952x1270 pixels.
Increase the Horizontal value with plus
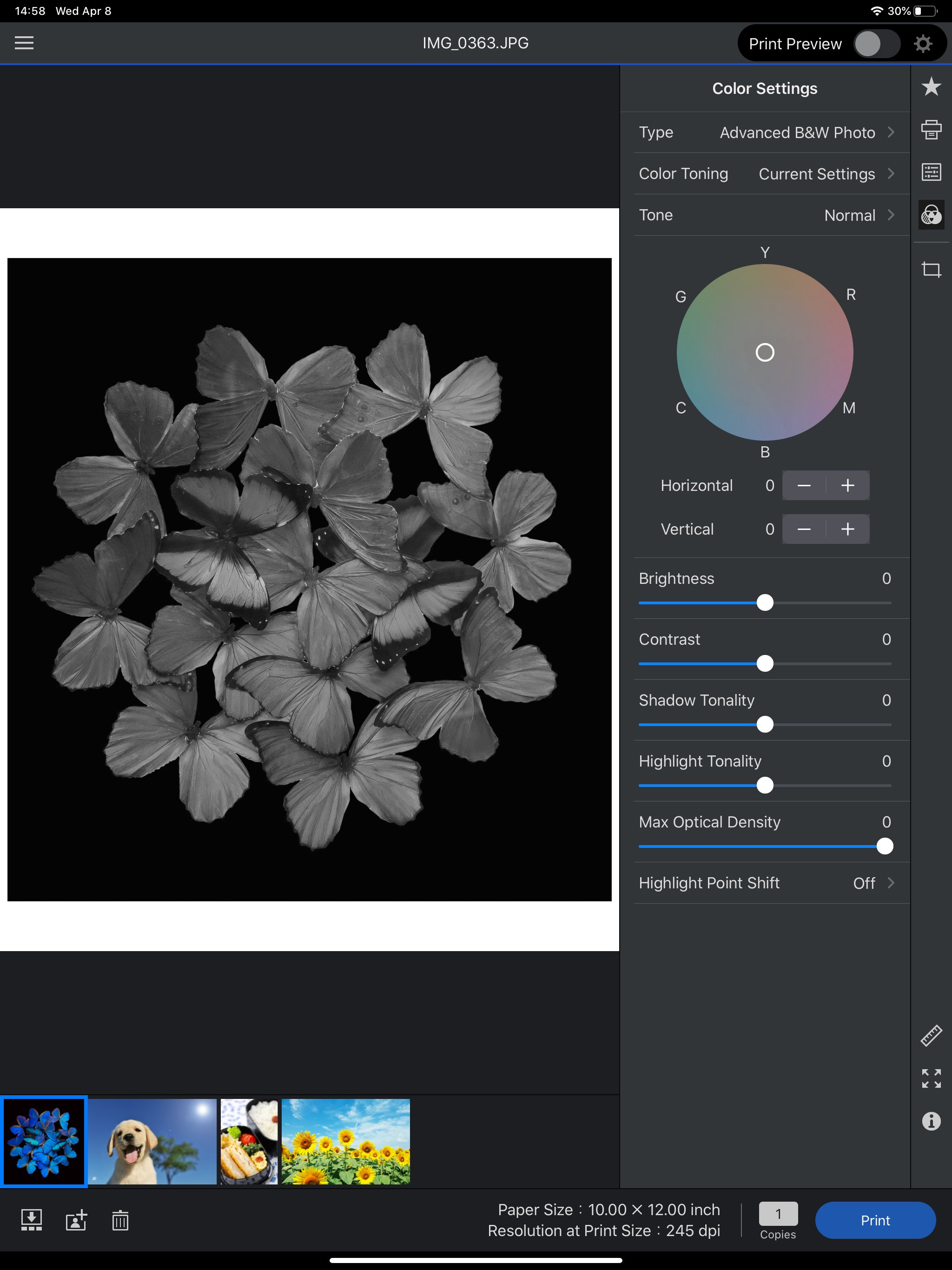click(847, 486)
